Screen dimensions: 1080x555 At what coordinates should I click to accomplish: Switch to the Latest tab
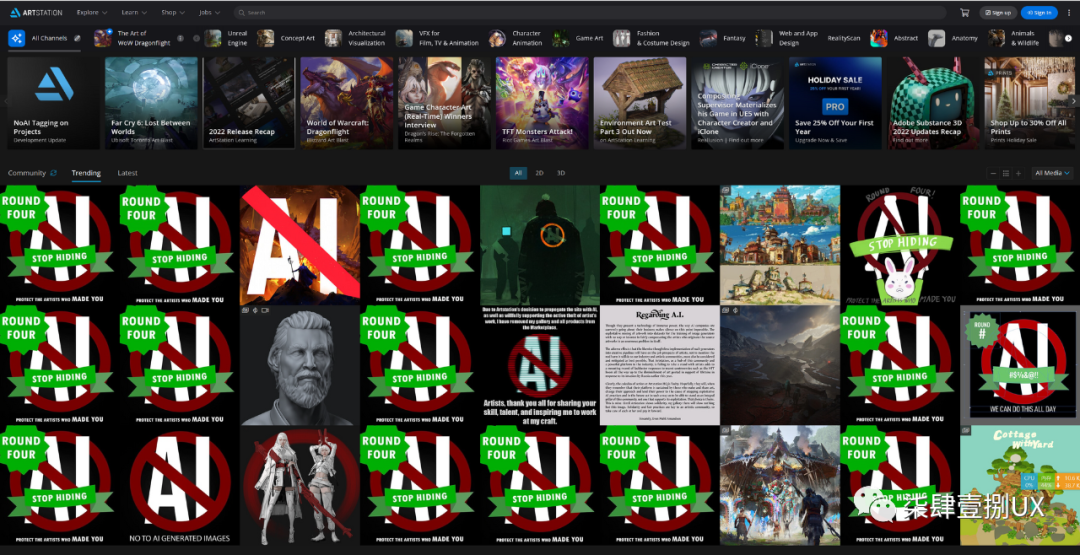point(127,173)
